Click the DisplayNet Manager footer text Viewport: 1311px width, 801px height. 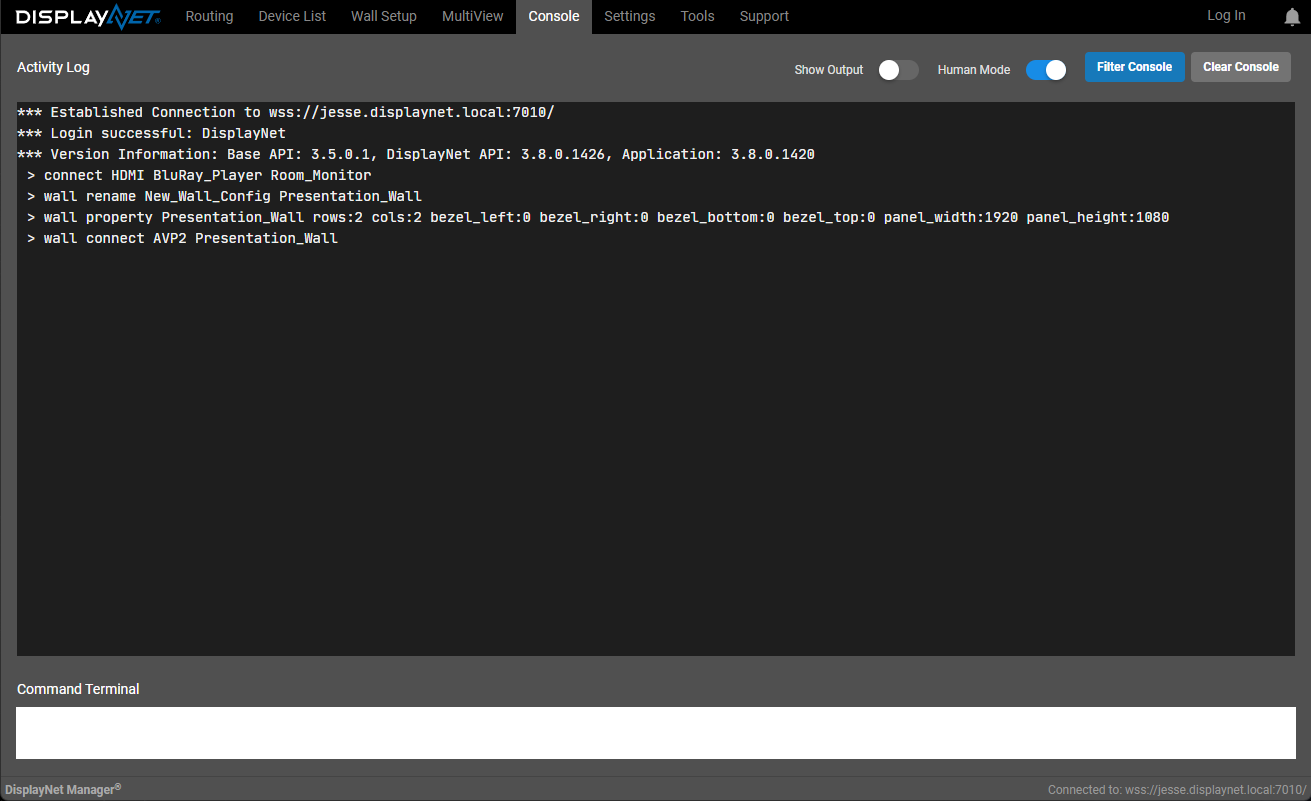click(x=63, y=789)
